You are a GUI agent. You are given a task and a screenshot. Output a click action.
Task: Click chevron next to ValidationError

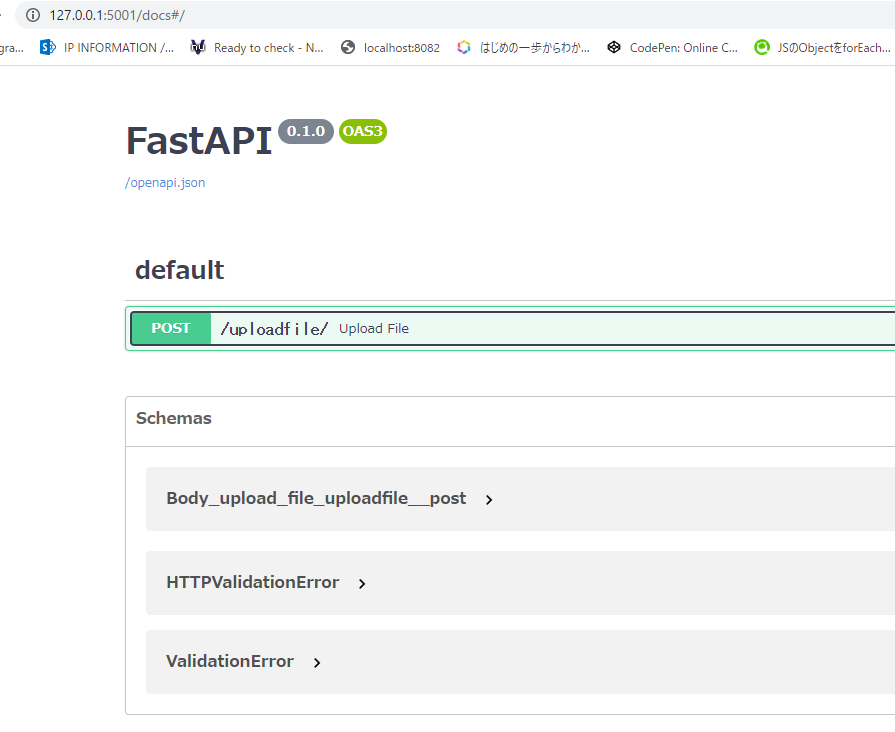click(x=317, y=662)
